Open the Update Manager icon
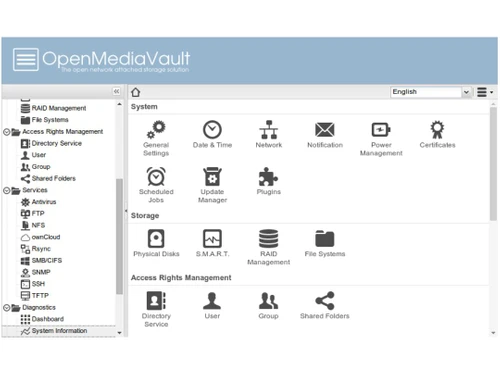The width and height of the screenshot is (500, 375). (x=212, y=185)
